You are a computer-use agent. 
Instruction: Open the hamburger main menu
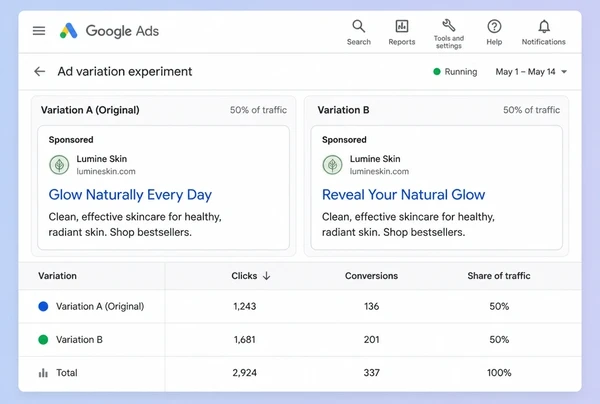point(39,31)
